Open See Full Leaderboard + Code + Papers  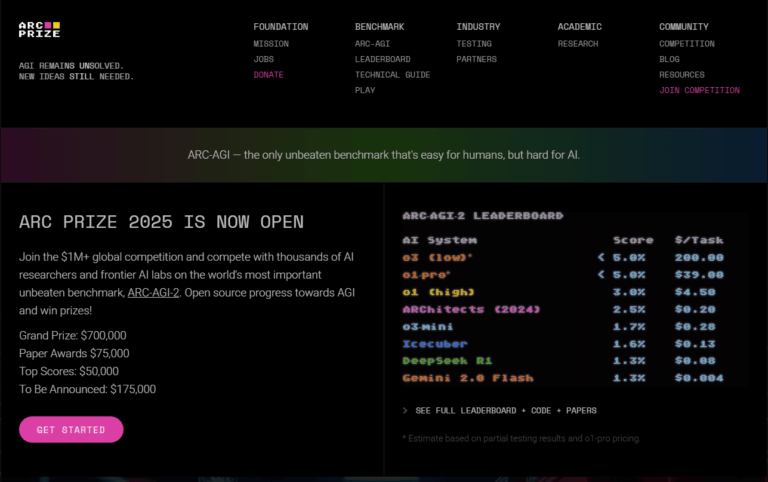(505, 410)
